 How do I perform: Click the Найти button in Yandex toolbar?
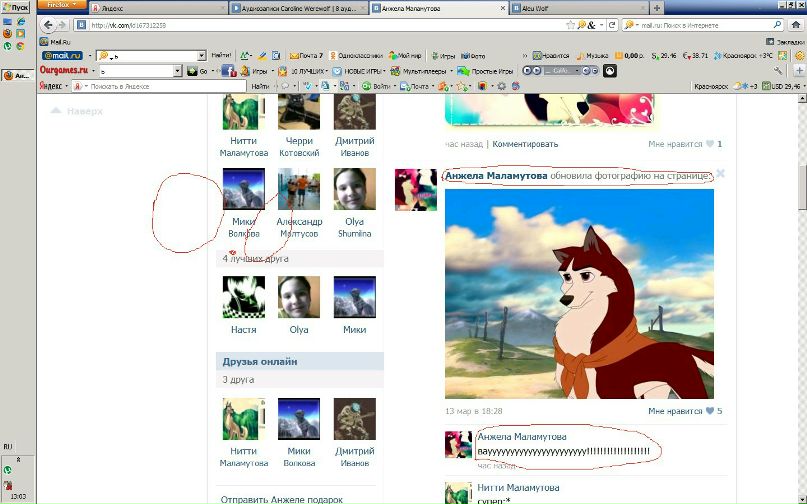pyautogui.click(x=260, y=86)
